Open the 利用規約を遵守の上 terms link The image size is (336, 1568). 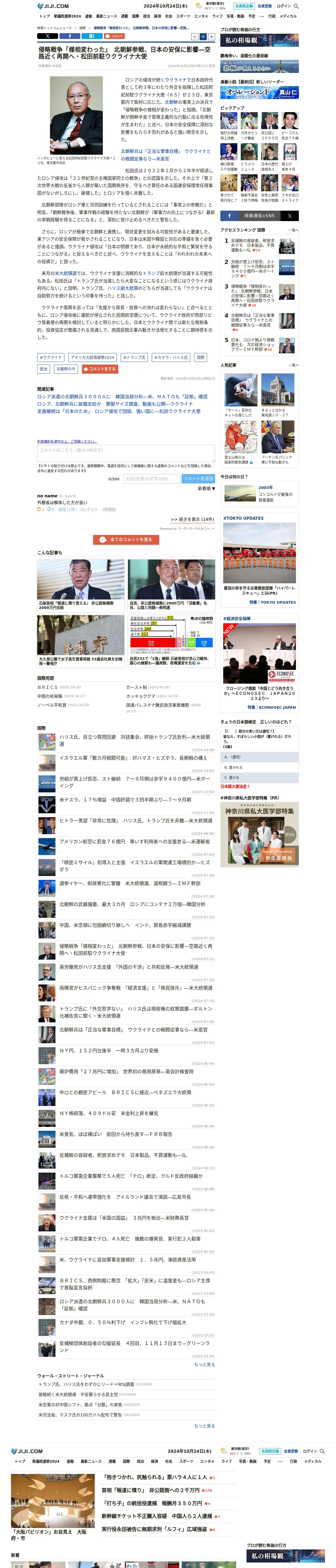(66, 441)
